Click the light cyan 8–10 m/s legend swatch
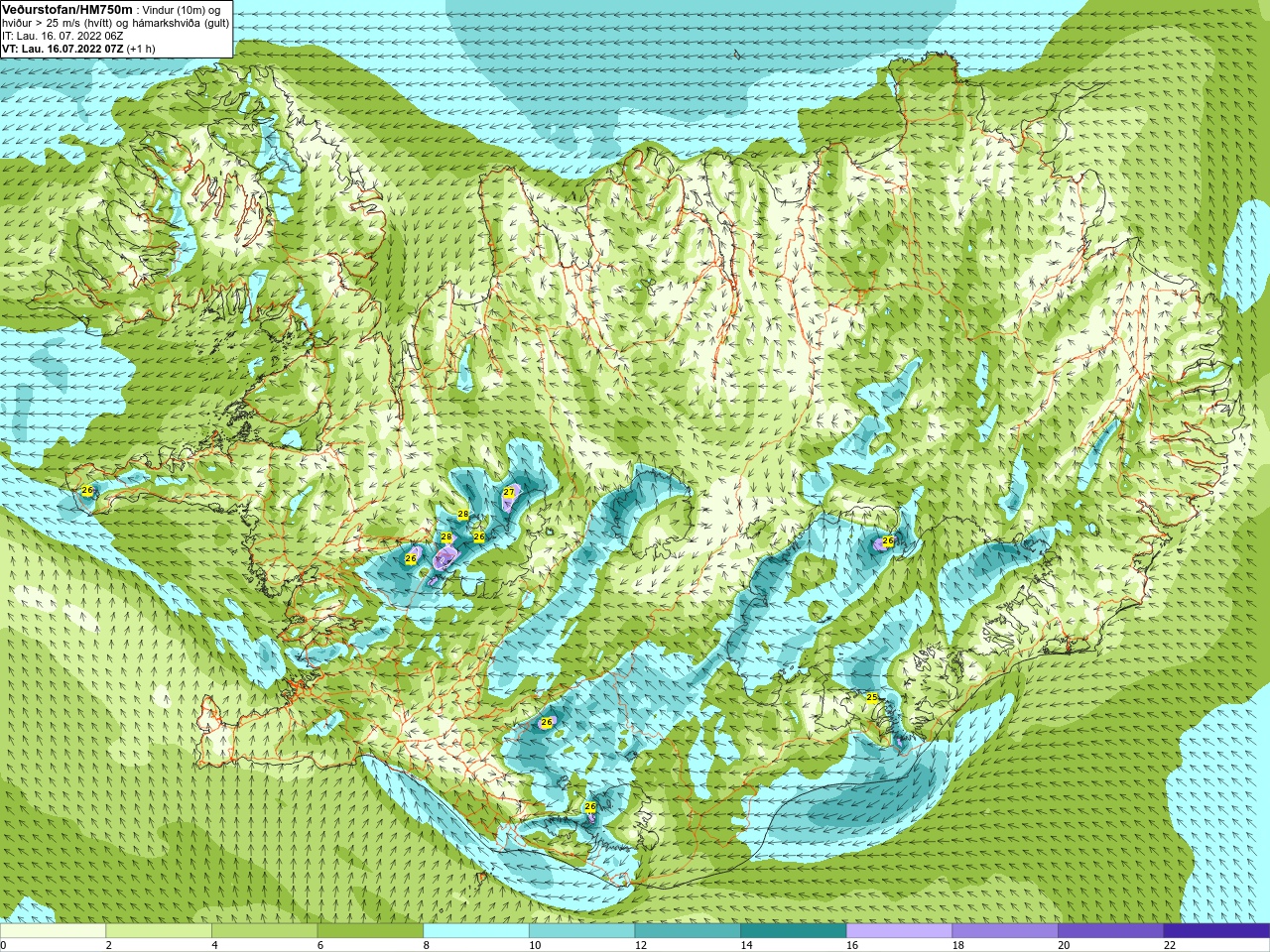Viewport: 1270px width, 952px height. click(476, 931)
